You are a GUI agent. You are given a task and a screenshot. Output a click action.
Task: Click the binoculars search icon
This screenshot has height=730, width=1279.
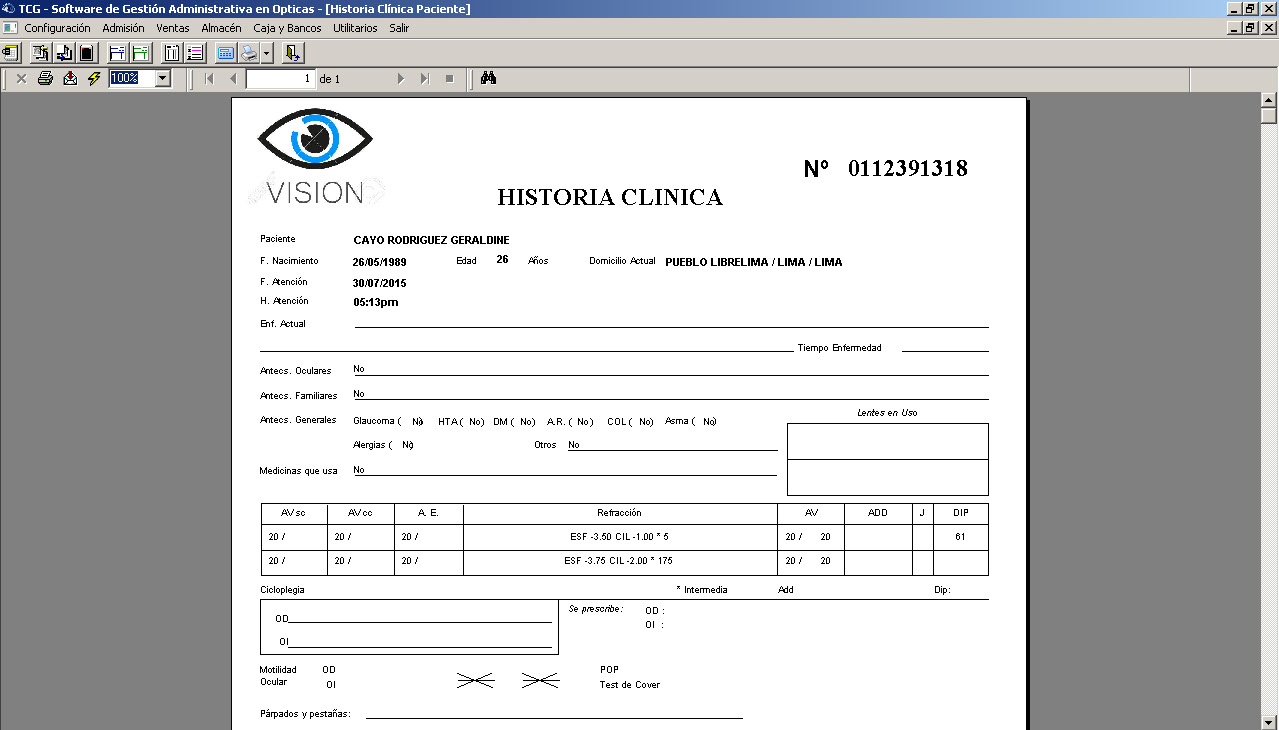point(488,78)
